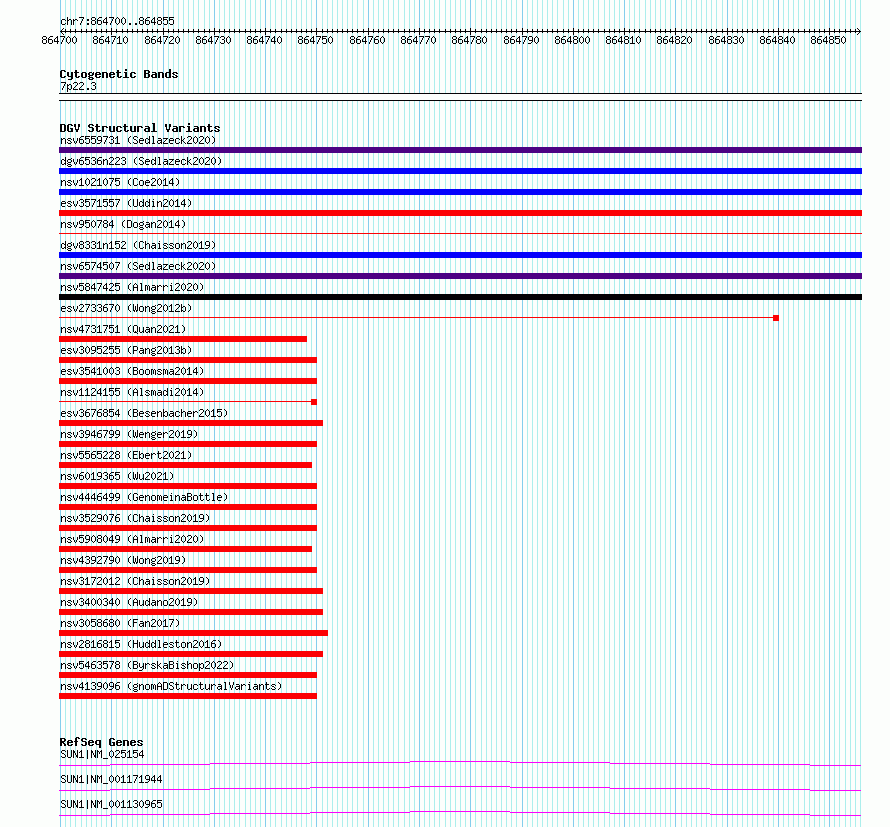This screenshot has width=890, height=827.
Task: Select the SUN1|NM_001171944 gene label
Action: click(x=111, y=779)
